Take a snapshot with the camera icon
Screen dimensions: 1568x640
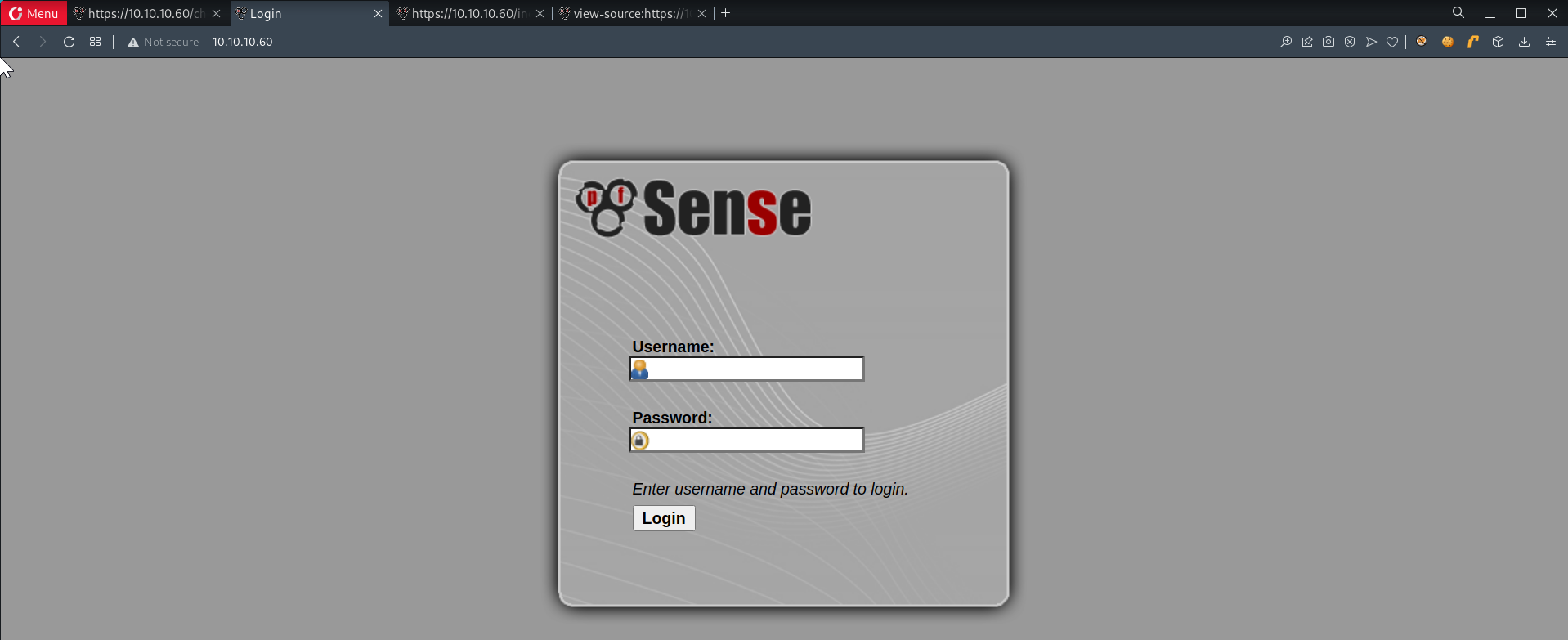(1328, 42)
